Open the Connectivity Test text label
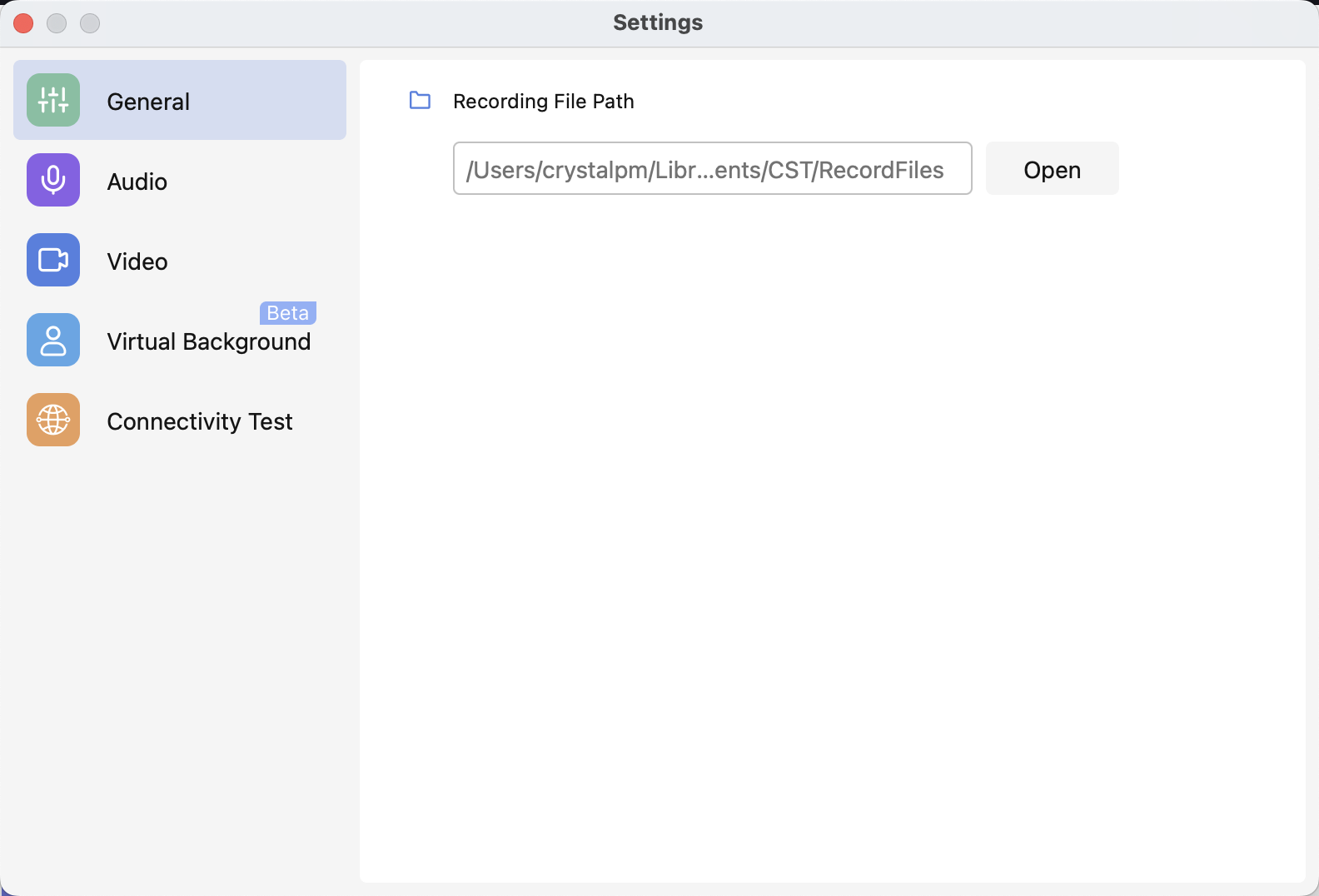The image size is (1319, 896). pyautogui.click(x=200, y=421)
